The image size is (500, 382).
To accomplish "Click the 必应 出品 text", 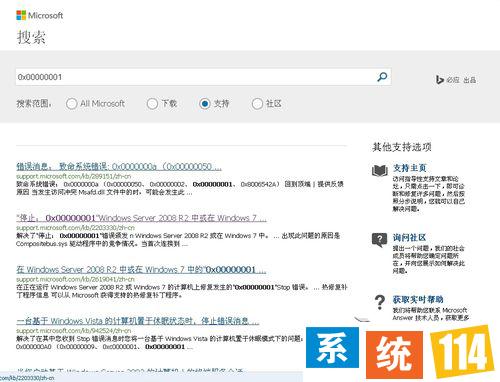I will coord(461,80).
